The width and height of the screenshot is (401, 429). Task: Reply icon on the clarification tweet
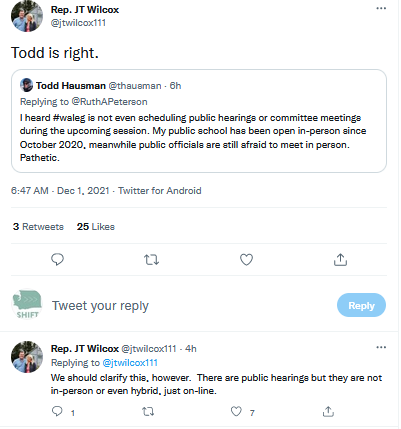click(x=57, y=411)
